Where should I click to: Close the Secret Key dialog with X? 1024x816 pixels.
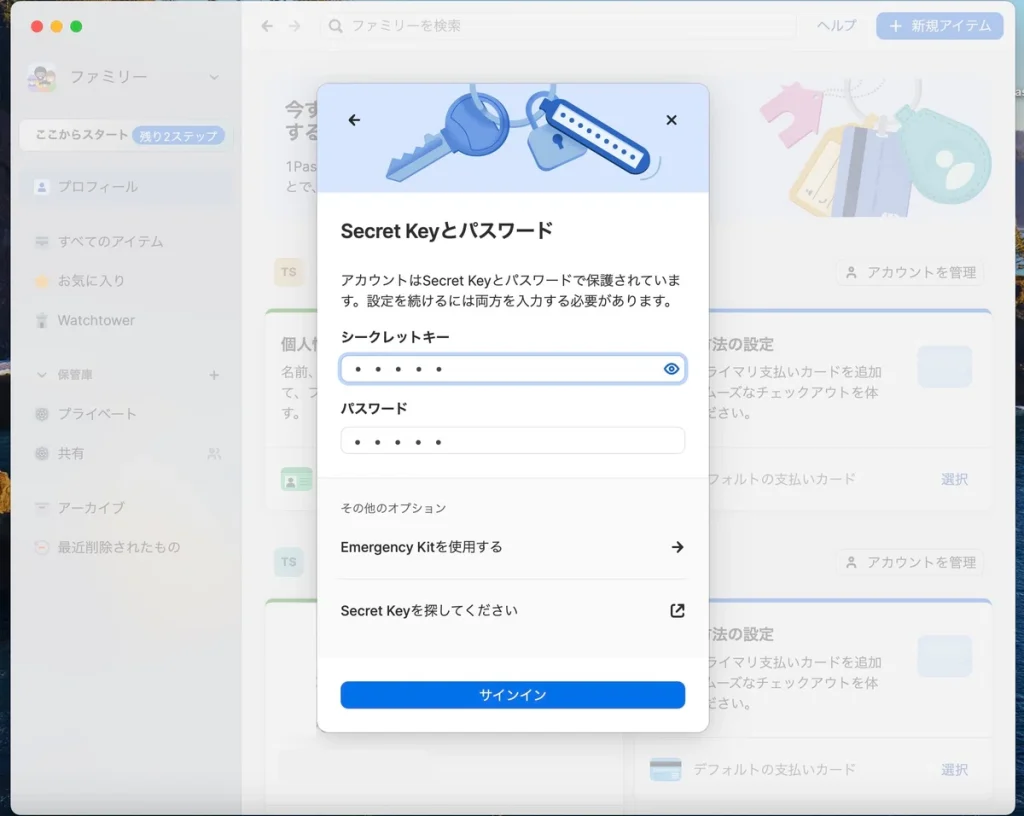tap(671, 120)
